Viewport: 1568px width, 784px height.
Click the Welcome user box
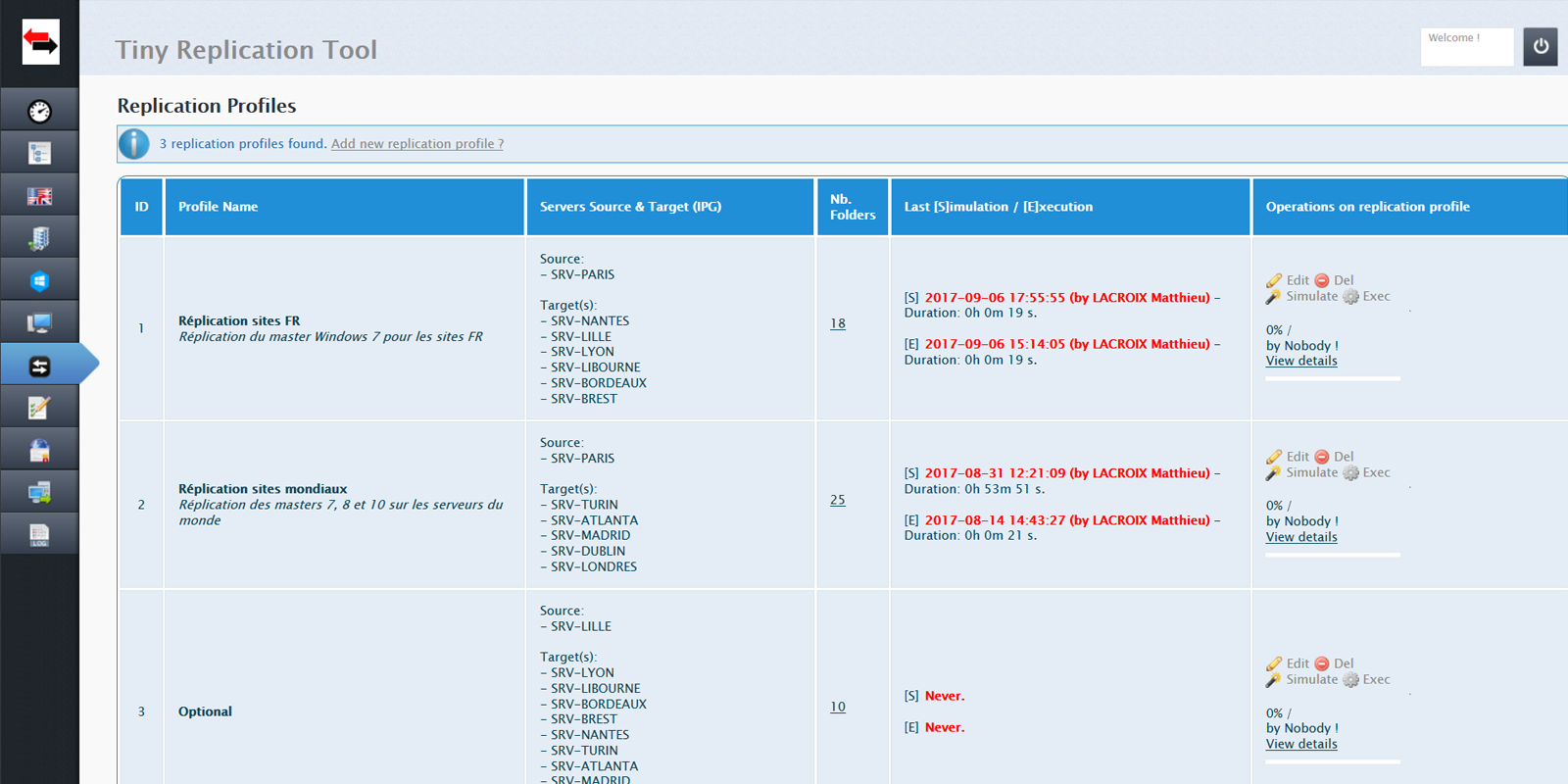tap(1467, 46)
